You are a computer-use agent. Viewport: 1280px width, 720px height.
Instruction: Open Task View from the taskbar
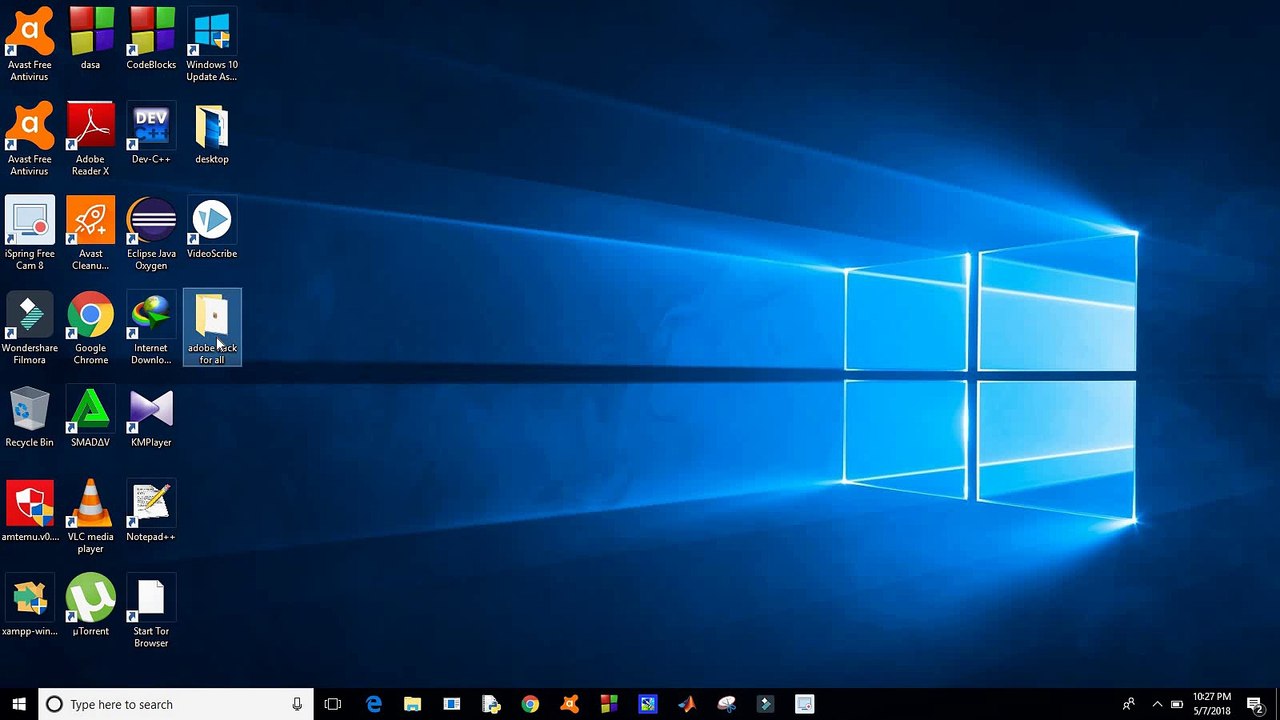pyautogui.click(x=333, y=704)
